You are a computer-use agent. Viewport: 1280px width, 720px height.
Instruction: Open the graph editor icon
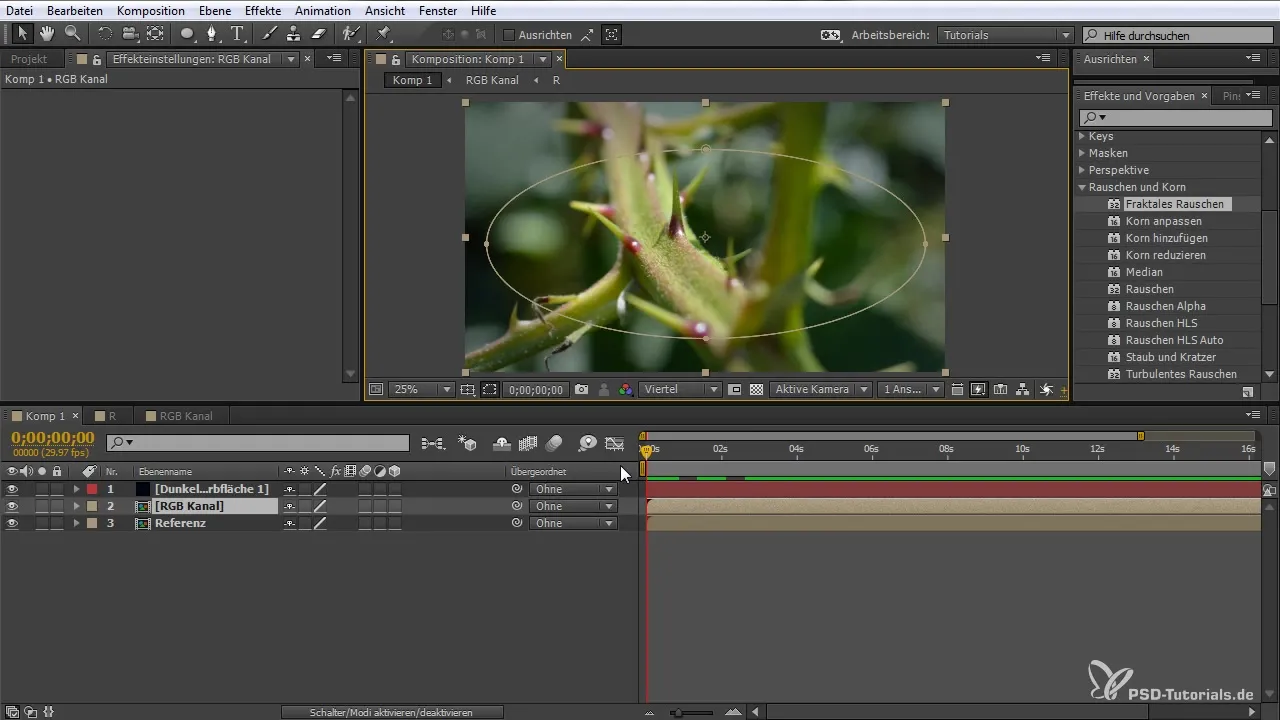[x=615, y=443]
